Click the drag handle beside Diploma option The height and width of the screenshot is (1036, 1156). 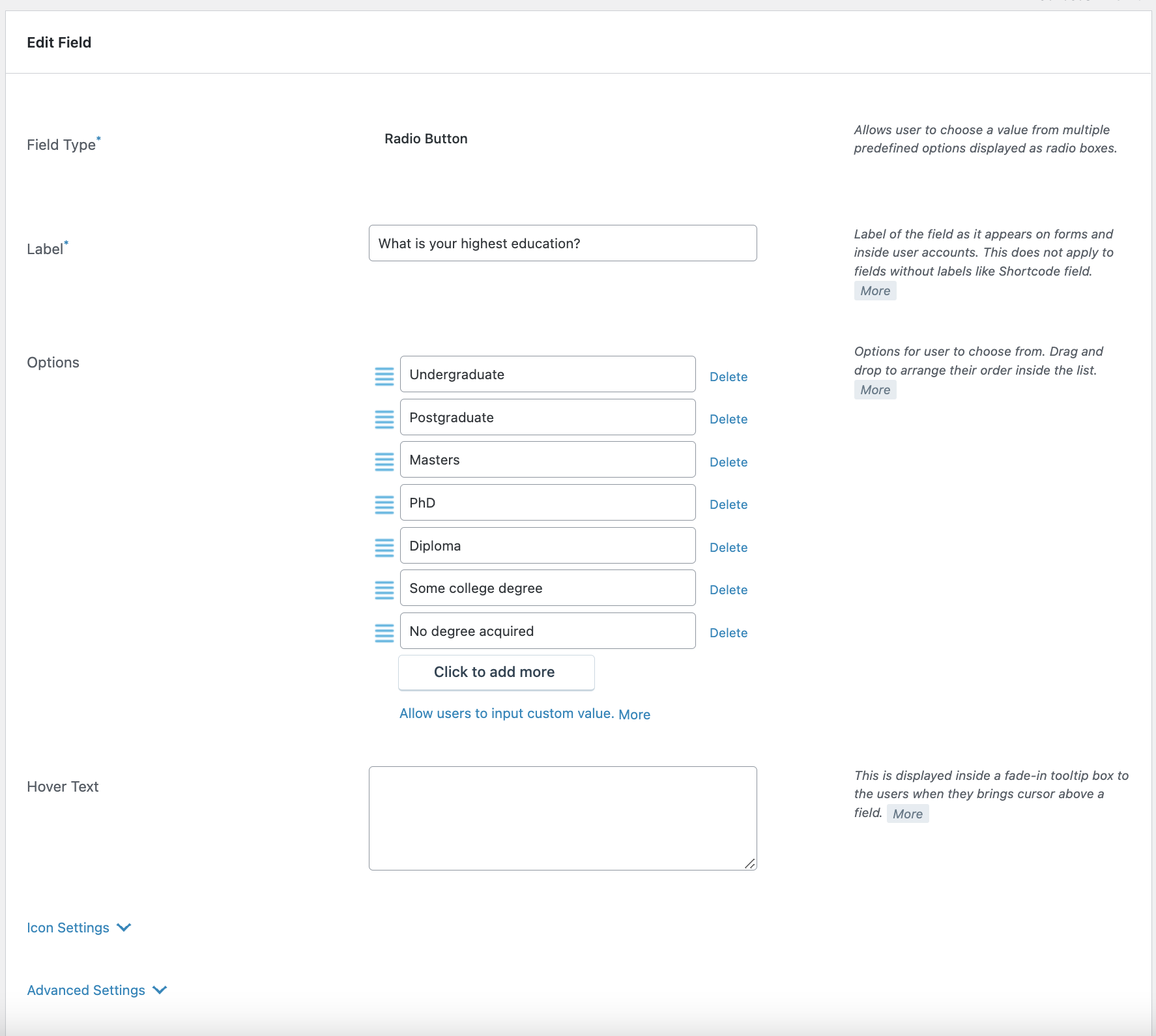point(384,547)
